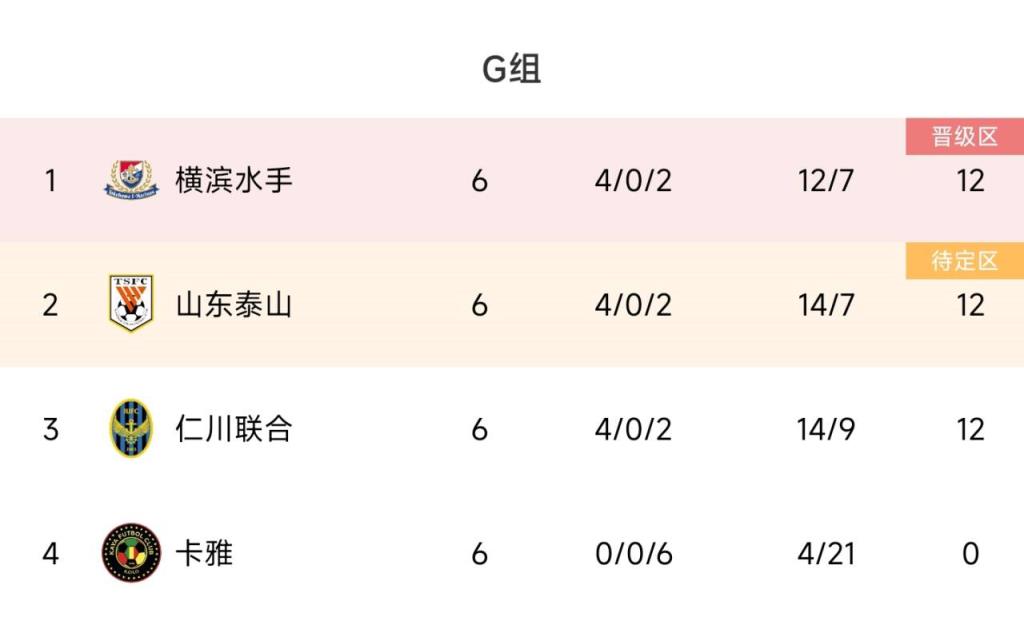Image resolution: width=1024 pixels, height=629 pixels.
Task: Click rank number 3 in standings
Action: coord(50,429)
